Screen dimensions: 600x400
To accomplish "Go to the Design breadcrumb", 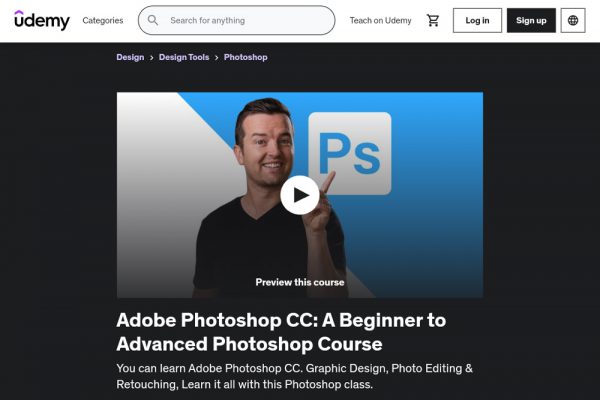I will [130, 57].
